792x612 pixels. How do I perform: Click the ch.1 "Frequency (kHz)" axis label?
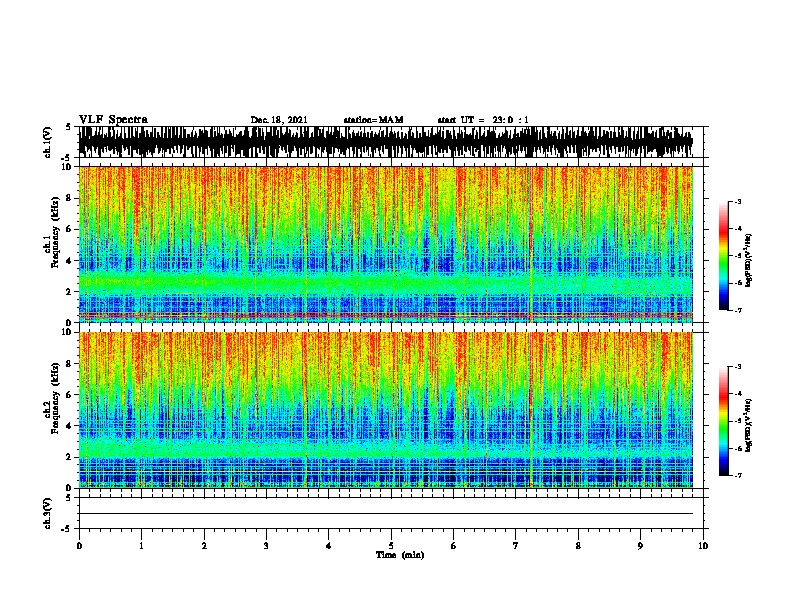tap(56, 232)
